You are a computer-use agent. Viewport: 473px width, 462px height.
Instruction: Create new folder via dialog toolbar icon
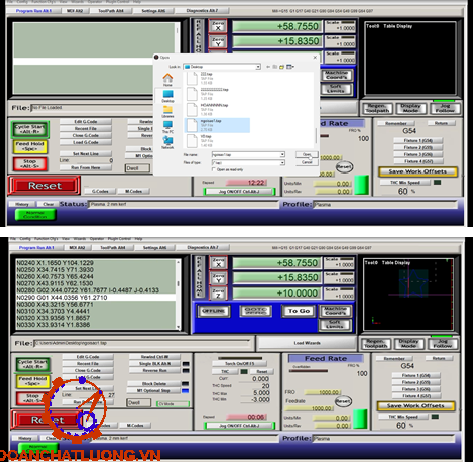[x=282, y=67]
